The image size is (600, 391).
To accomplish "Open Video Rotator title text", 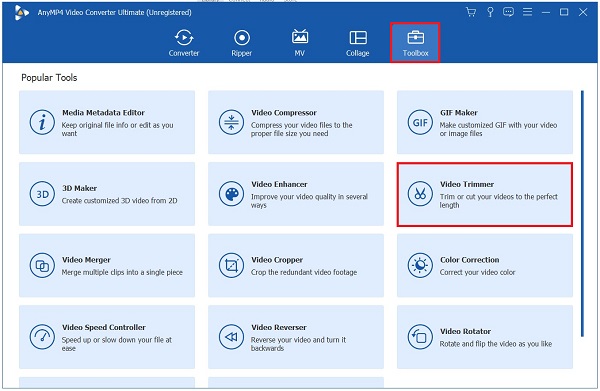I will pyautogui.click(x=465, y=331).
